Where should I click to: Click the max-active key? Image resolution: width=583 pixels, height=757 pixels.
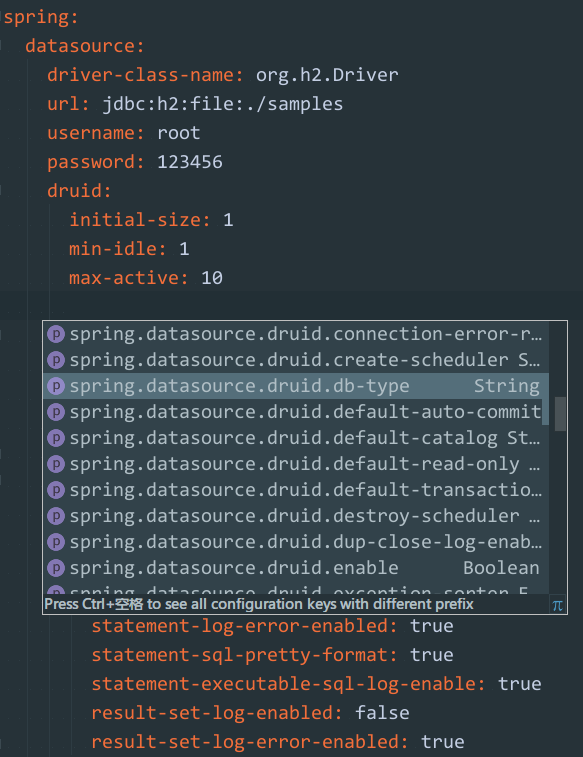click(129, 278)
